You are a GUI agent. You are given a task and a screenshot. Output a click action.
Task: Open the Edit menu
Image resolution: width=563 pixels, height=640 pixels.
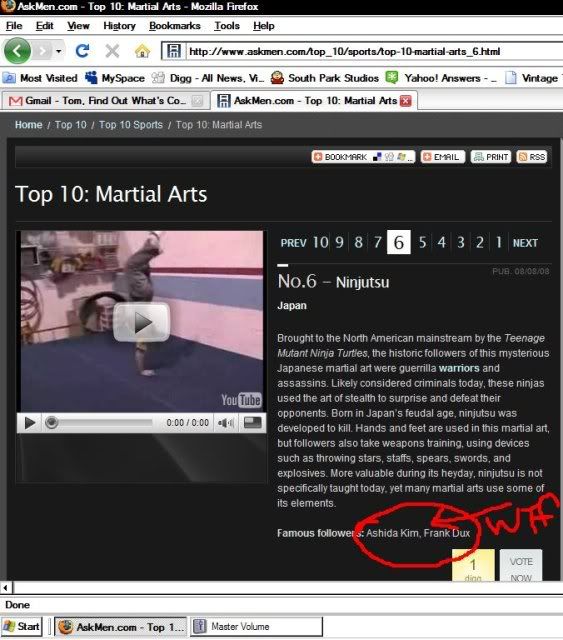pos(45,26)
